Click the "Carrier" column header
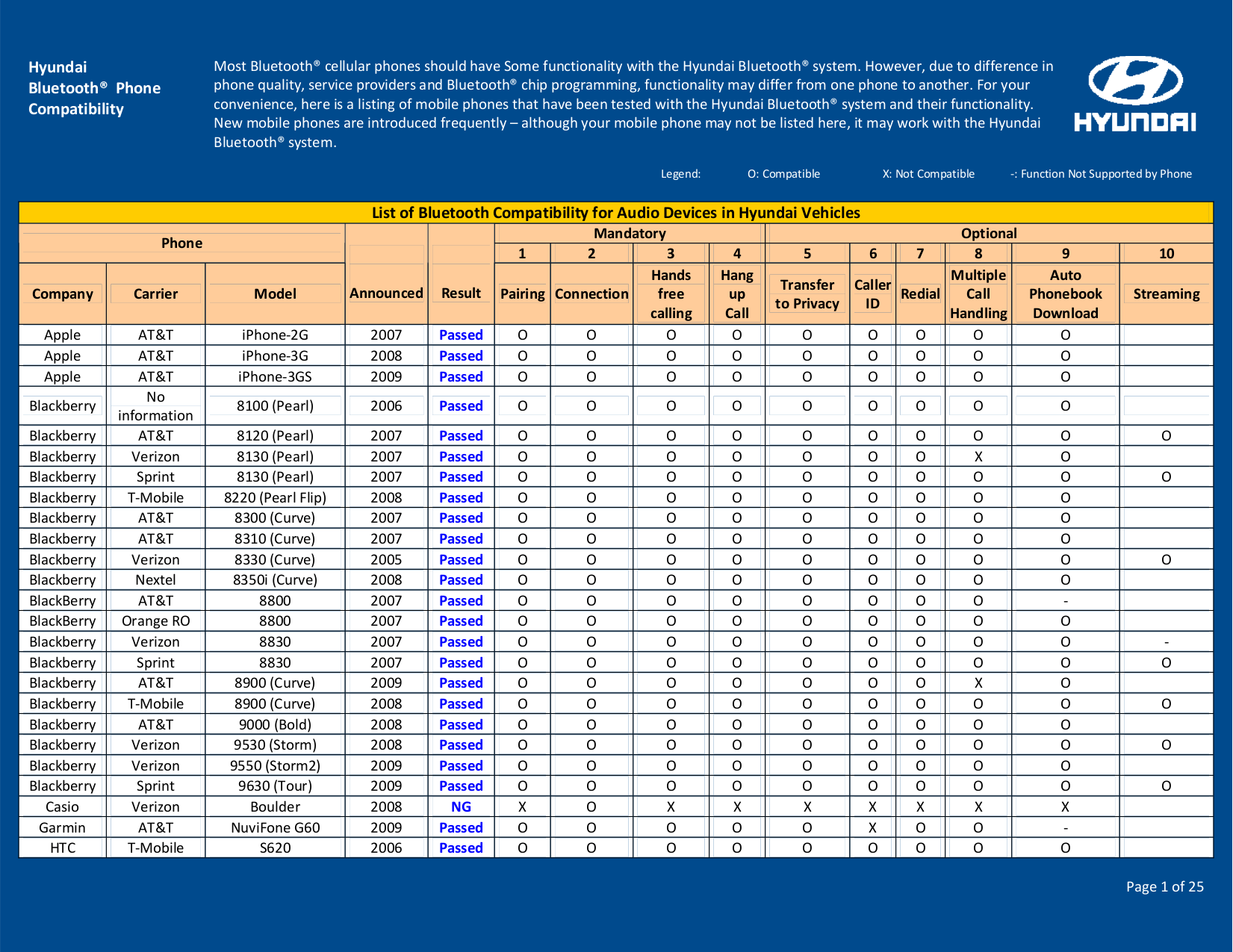Viewport: 1233px width, 952px height. (x=155, y=293)
